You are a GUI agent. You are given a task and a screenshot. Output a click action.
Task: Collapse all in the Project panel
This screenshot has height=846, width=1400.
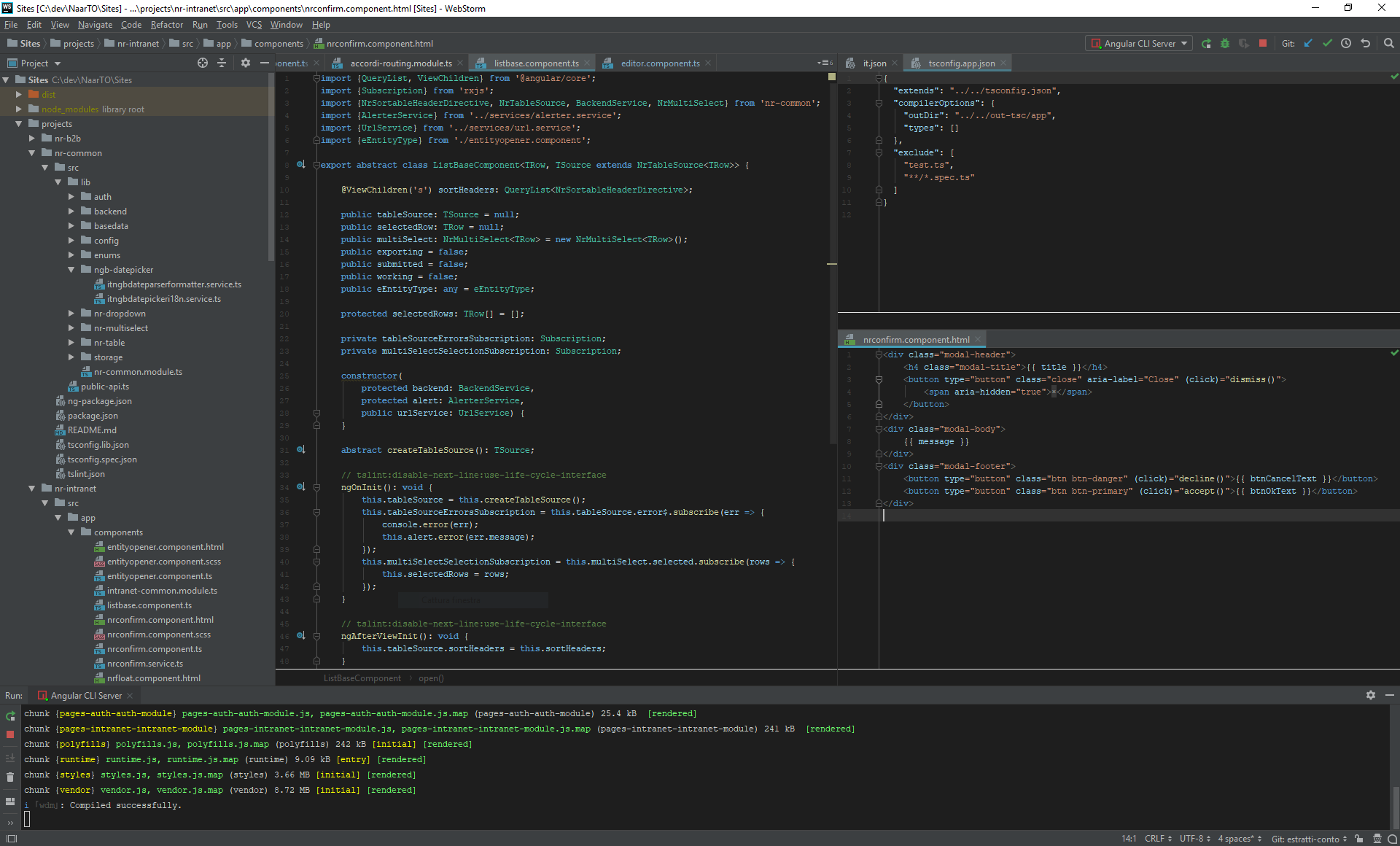[222, 63]
